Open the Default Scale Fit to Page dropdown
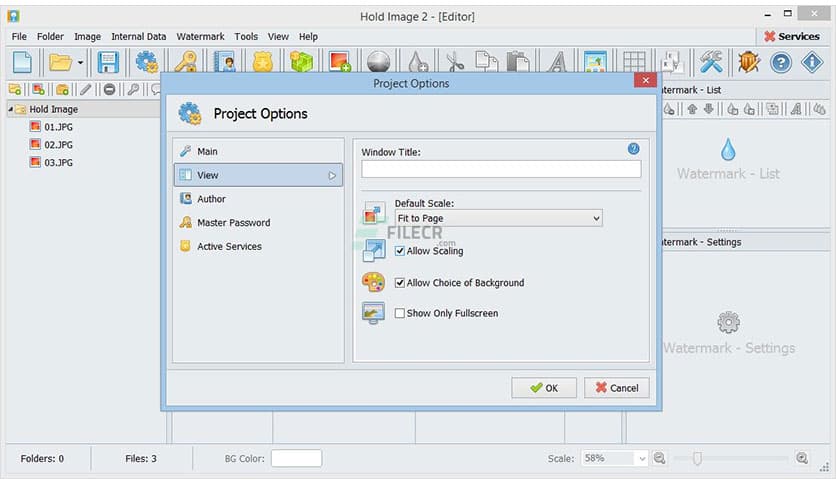This screenshot has height=484, width=836. [x=499, y=218]
